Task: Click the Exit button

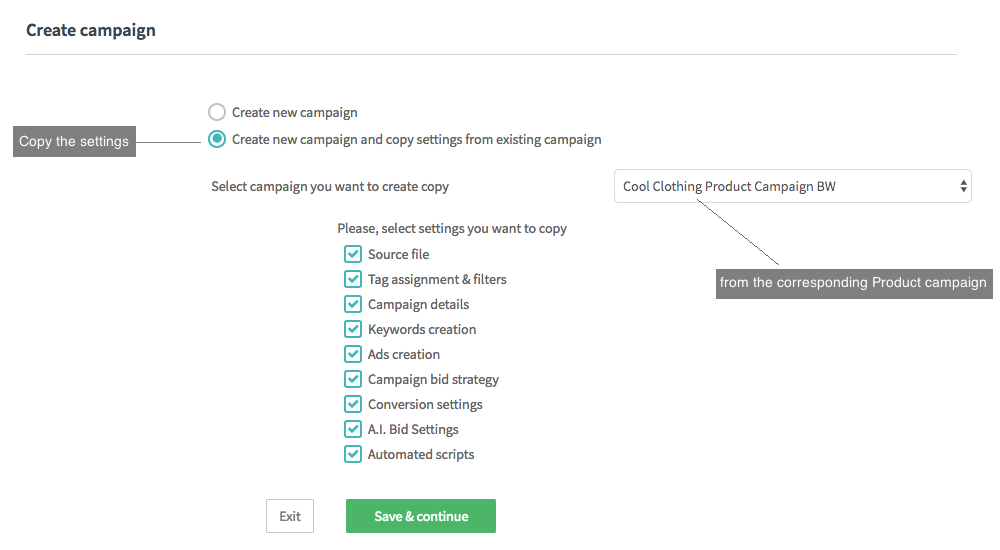Action: 290,516
